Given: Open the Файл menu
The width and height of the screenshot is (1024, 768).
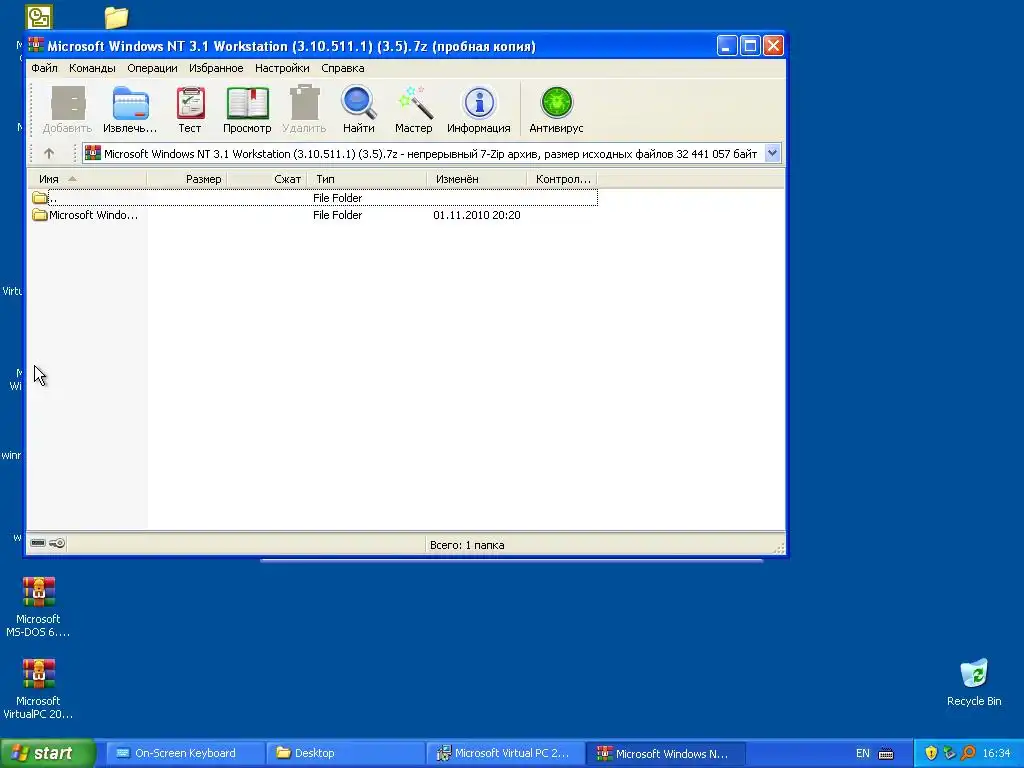Looking at the screenshot, I should (x=44, y=68).
